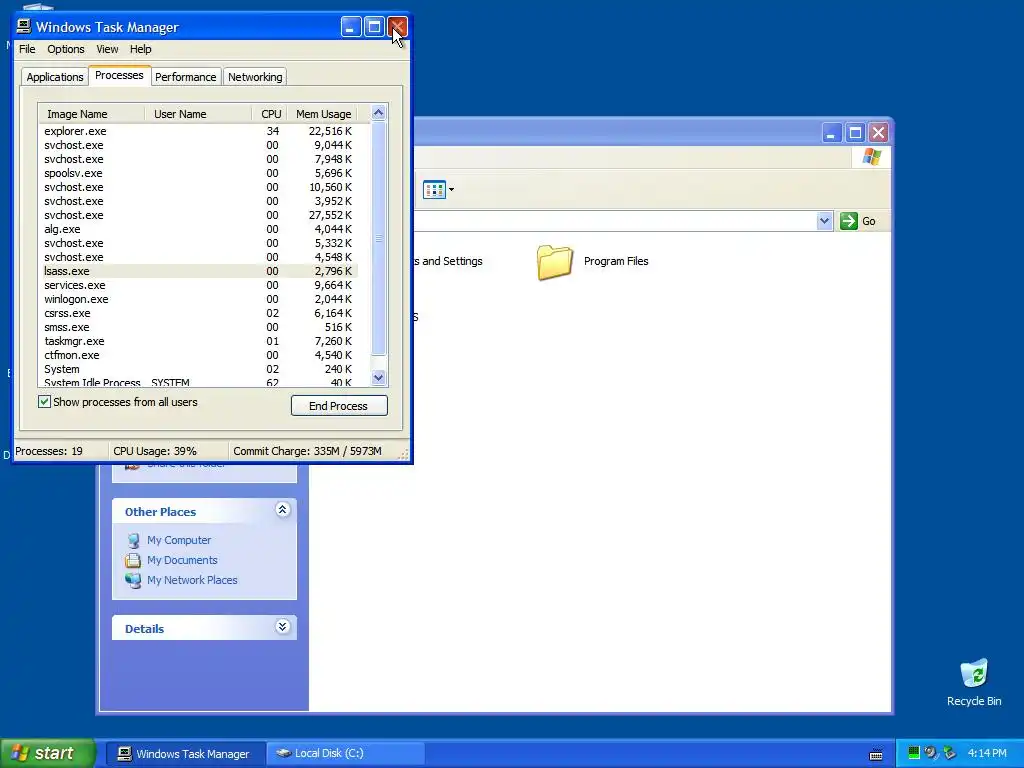Select the csrss.exe process row

point(199,313)
